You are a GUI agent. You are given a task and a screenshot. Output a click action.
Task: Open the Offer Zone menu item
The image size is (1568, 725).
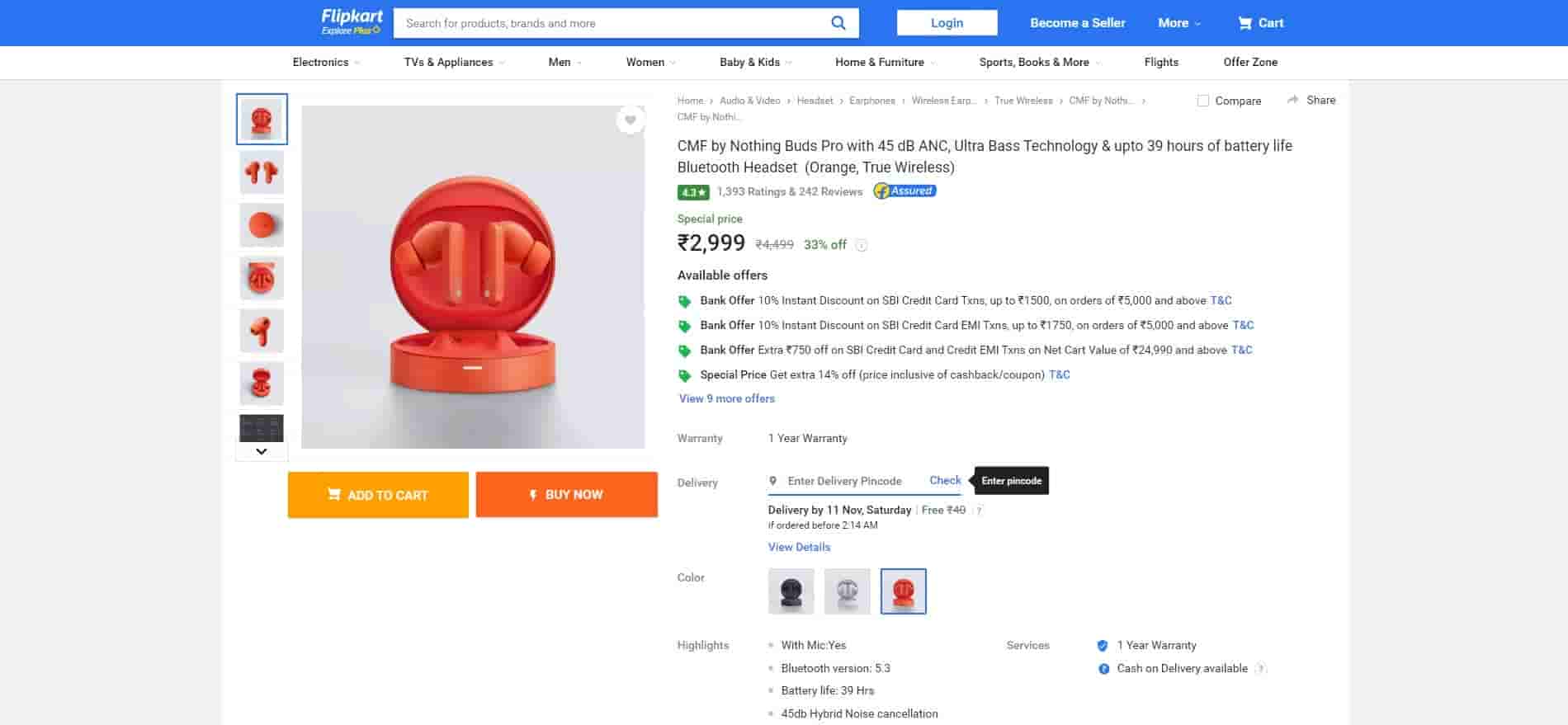1250,62
